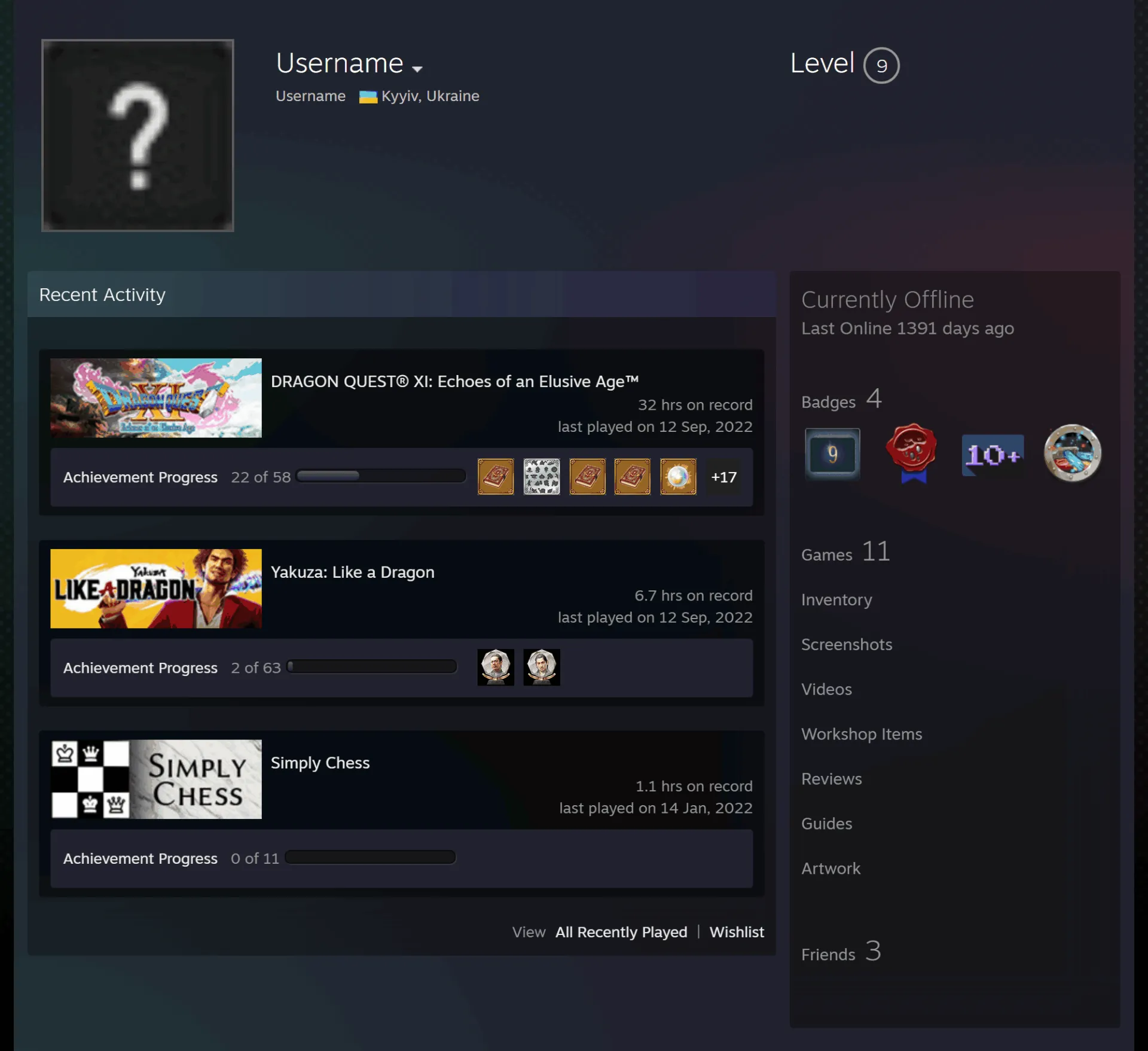Click Dragon Quest achievement progress bar
1148x1051 pixels.
pos(381,476)
